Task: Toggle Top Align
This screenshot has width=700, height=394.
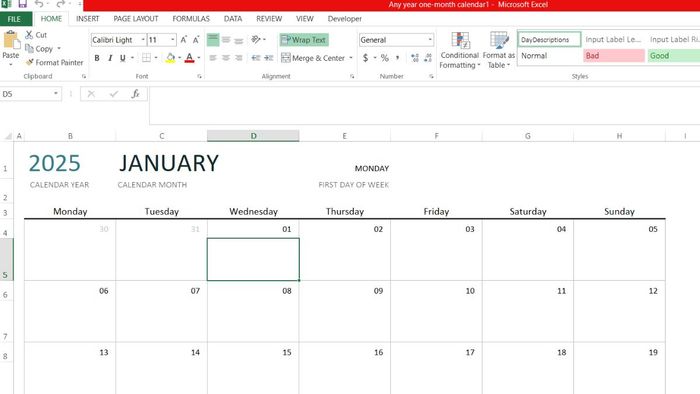Action: 213,40
